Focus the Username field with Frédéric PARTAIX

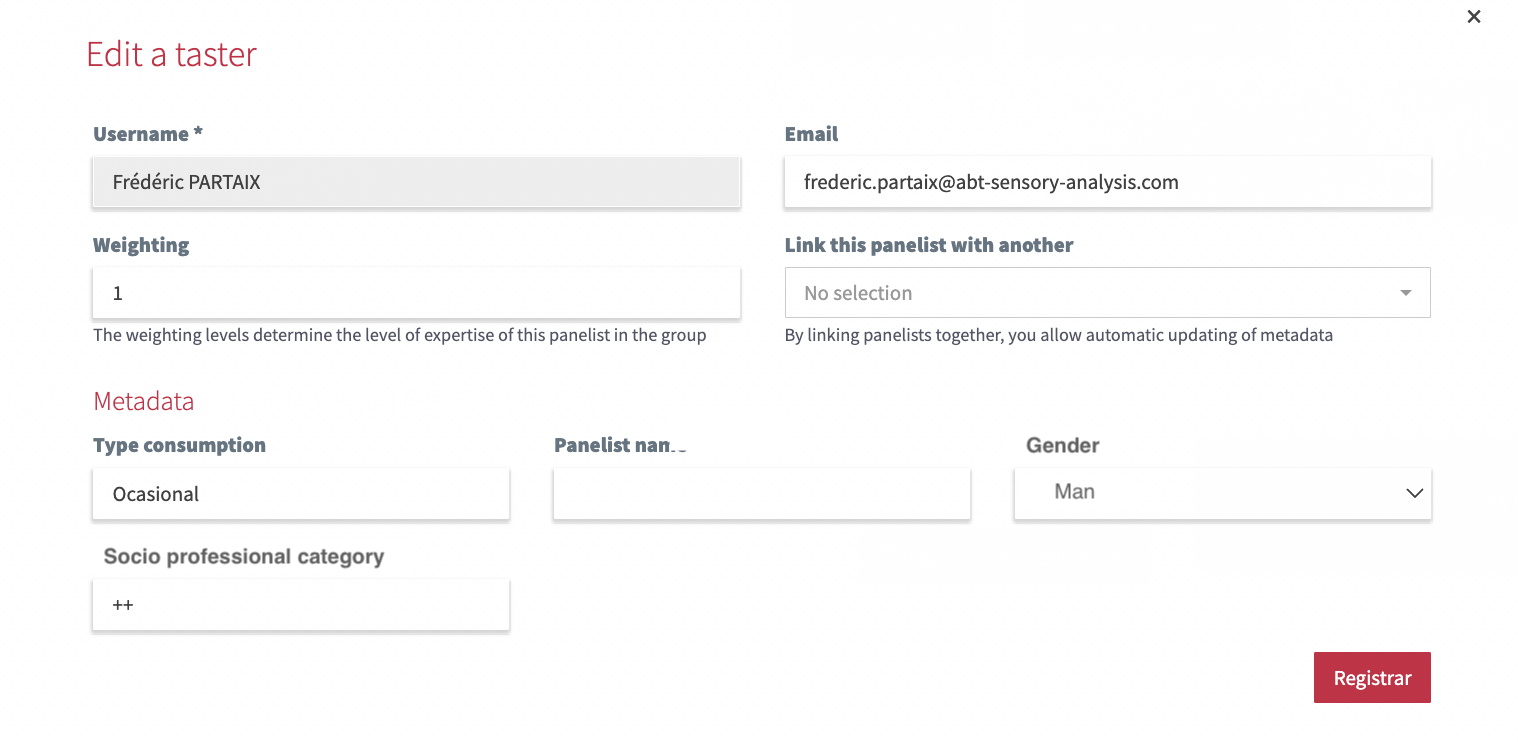(x=416, y=182)
